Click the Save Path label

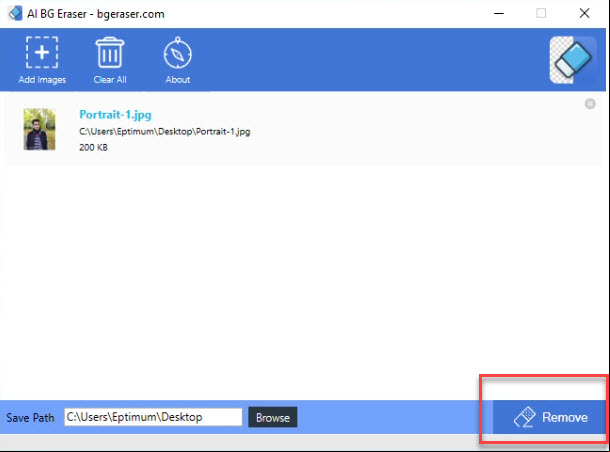(x=30, y=418)
